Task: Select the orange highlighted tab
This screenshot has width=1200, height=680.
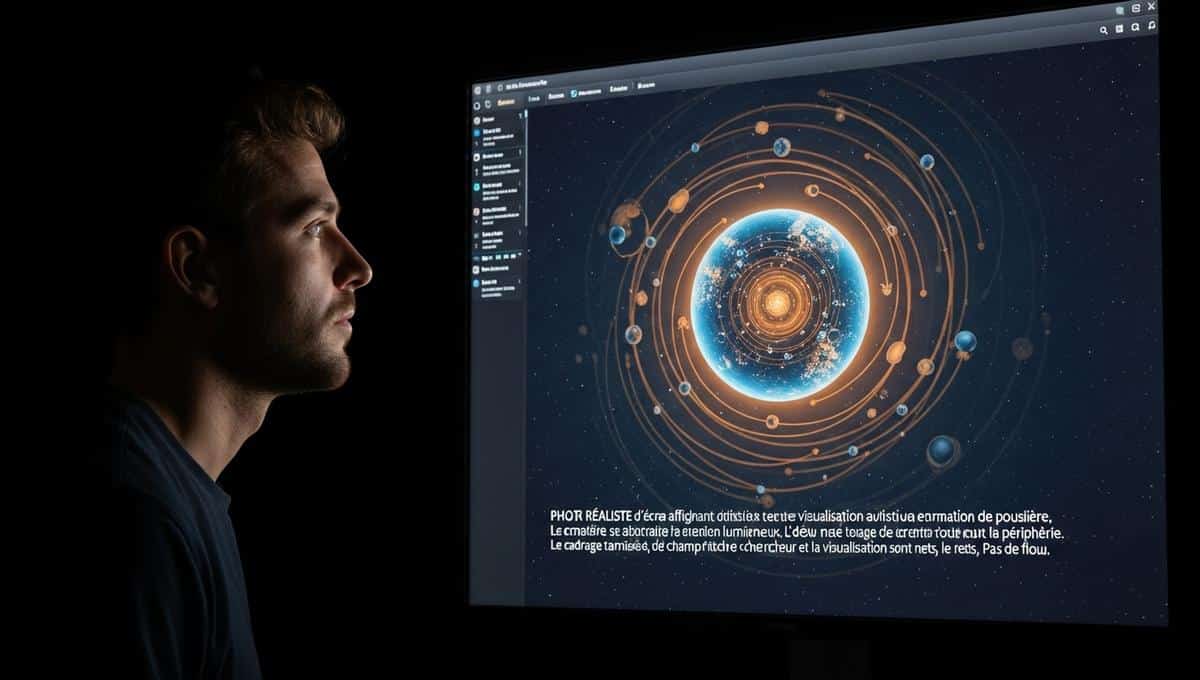Action: click(x=506, y=102)
